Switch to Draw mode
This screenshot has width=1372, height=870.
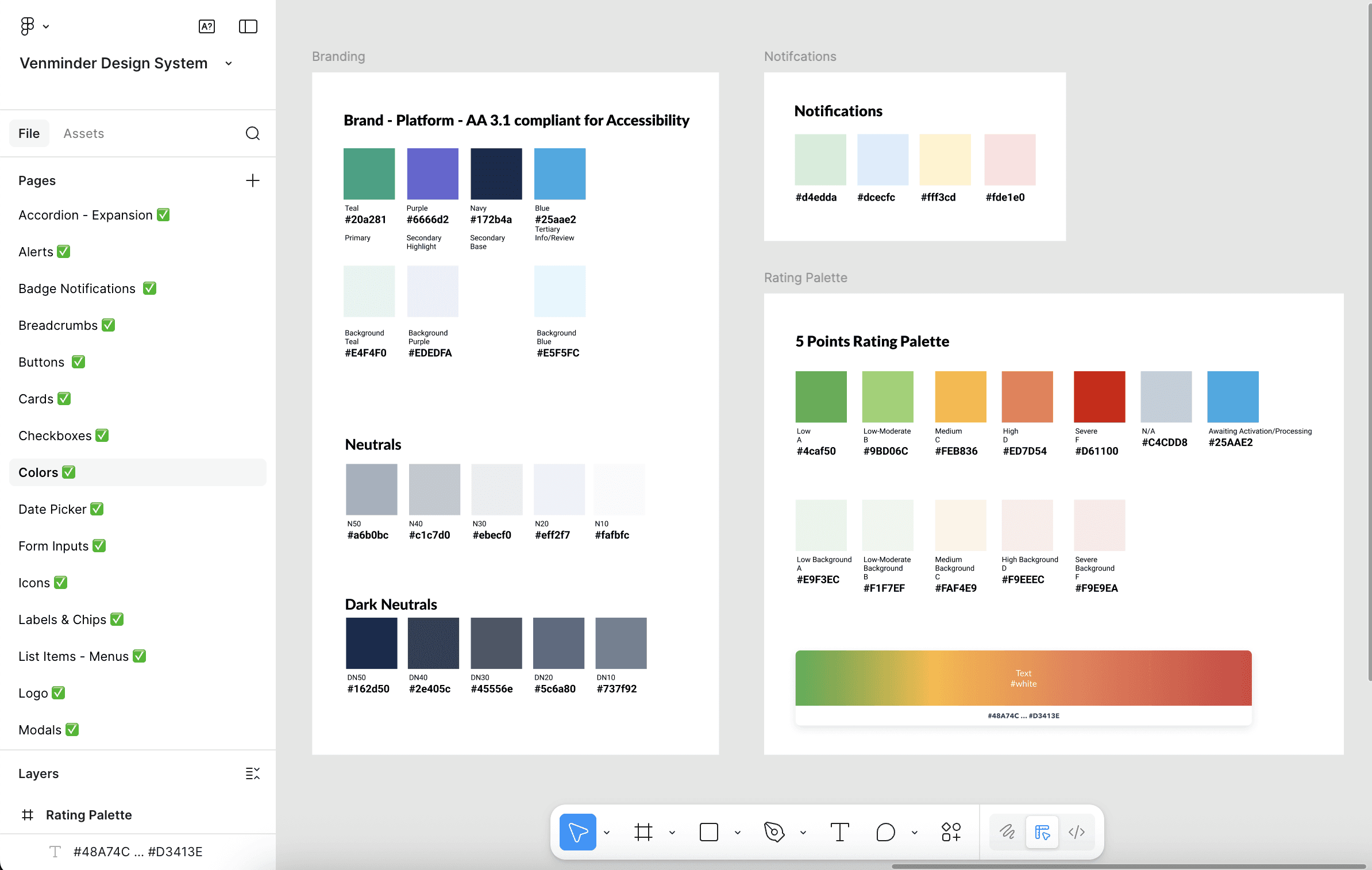[x=1007, y=831]
